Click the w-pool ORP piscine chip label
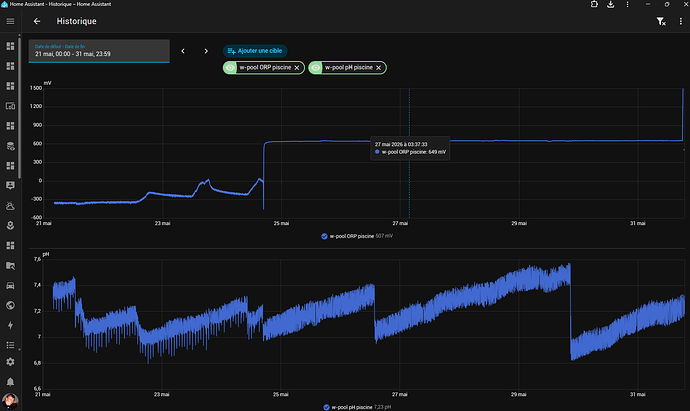The width and height of the screenshot is (690, 411). tap(265, 67)
